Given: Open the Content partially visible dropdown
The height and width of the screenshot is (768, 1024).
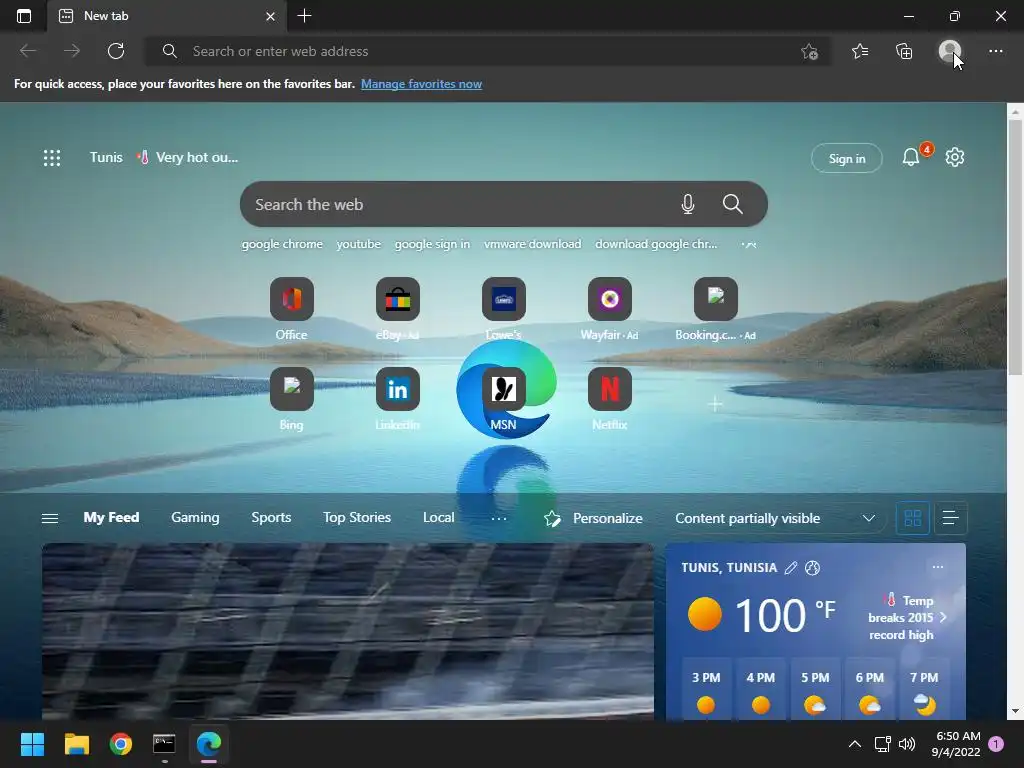Looking at the screenshot, I should (775, 519).
